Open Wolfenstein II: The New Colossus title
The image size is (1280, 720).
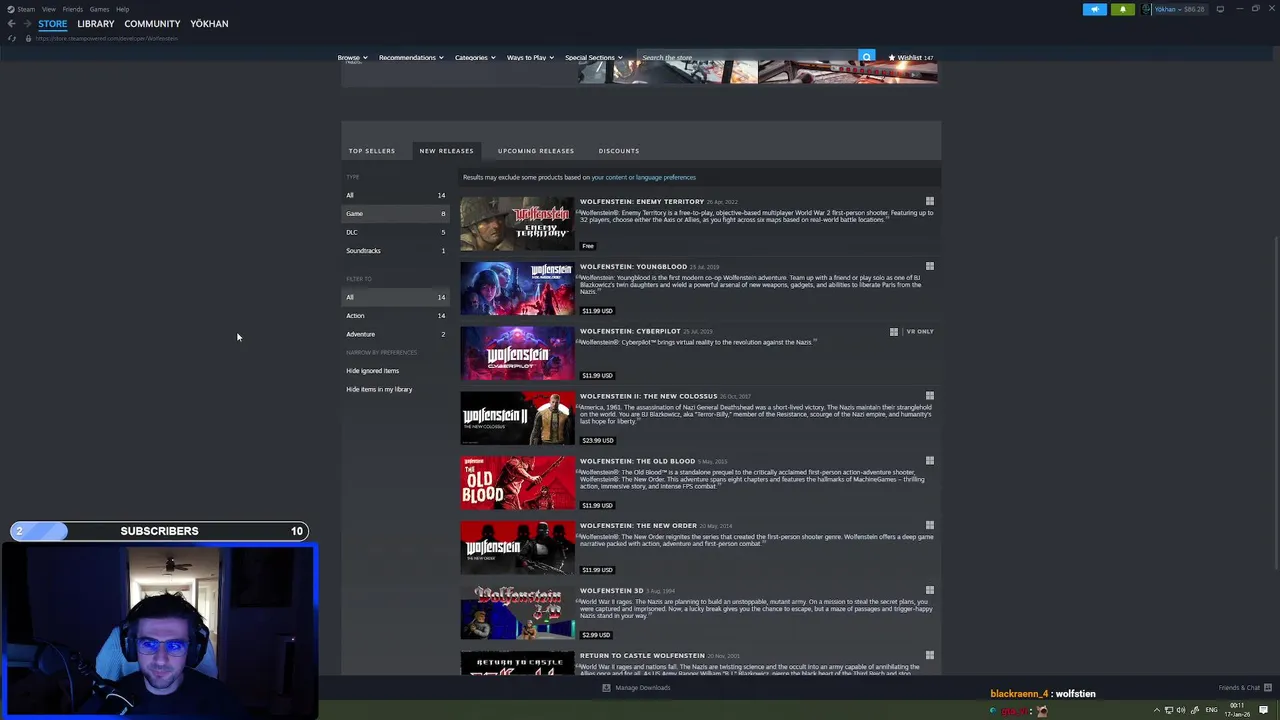pyautogui.click(x=648, y=396)
